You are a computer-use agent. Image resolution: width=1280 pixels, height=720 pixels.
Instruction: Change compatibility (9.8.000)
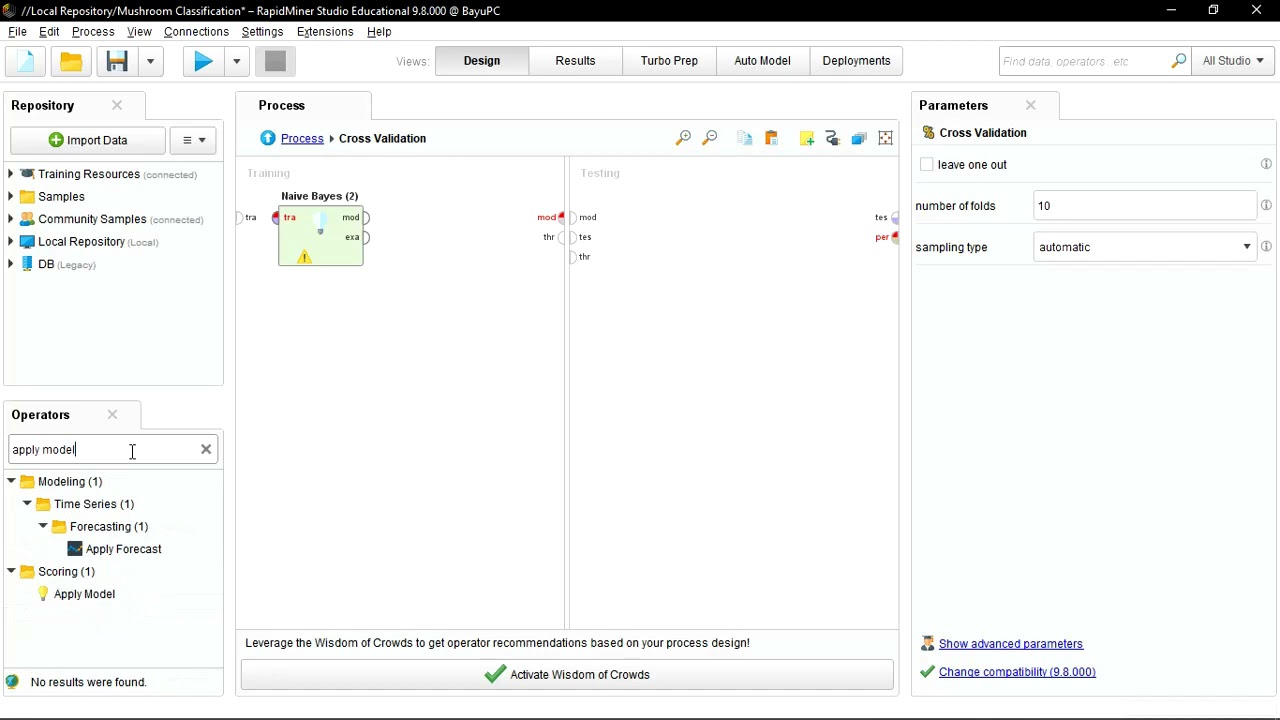(1017, 672)
